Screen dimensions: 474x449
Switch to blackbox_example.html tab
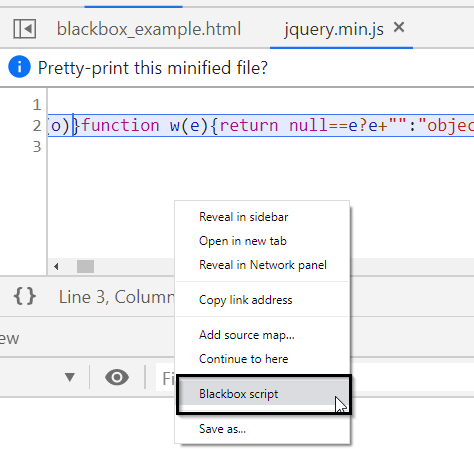[149, 29]
